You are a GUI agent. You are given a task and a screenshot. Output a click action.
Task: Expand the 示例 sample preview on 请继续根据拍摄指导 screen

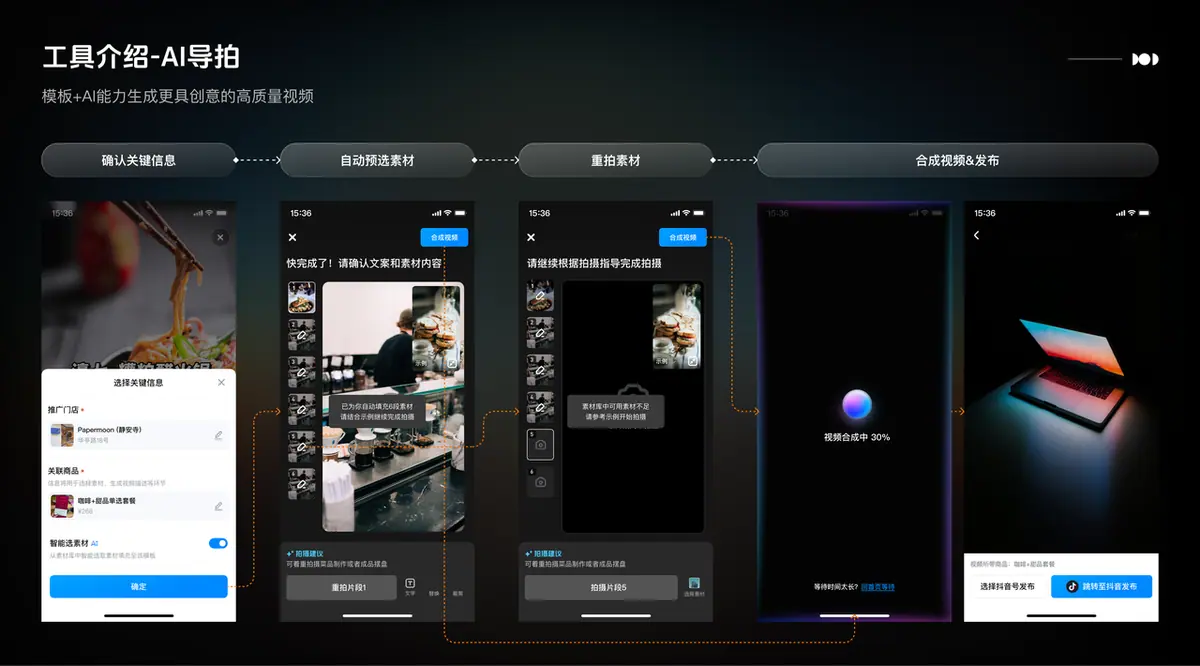(x=692, y=360)
